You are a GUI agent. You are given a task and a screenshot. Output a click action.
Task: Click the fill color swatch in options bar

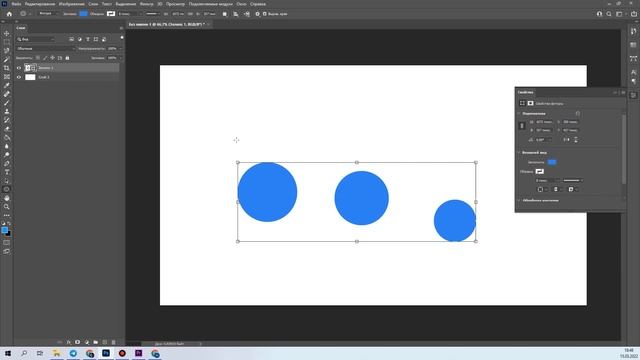[83, 14]
